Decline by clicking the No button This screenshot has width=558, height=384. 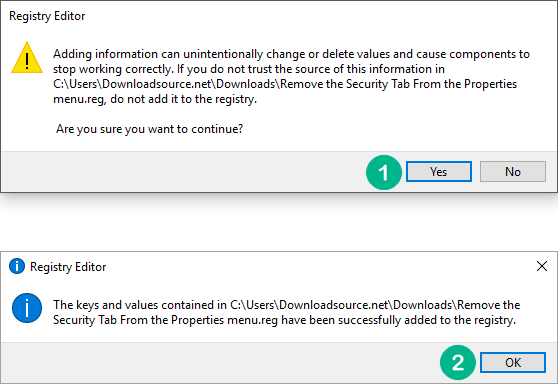[512, 172]
